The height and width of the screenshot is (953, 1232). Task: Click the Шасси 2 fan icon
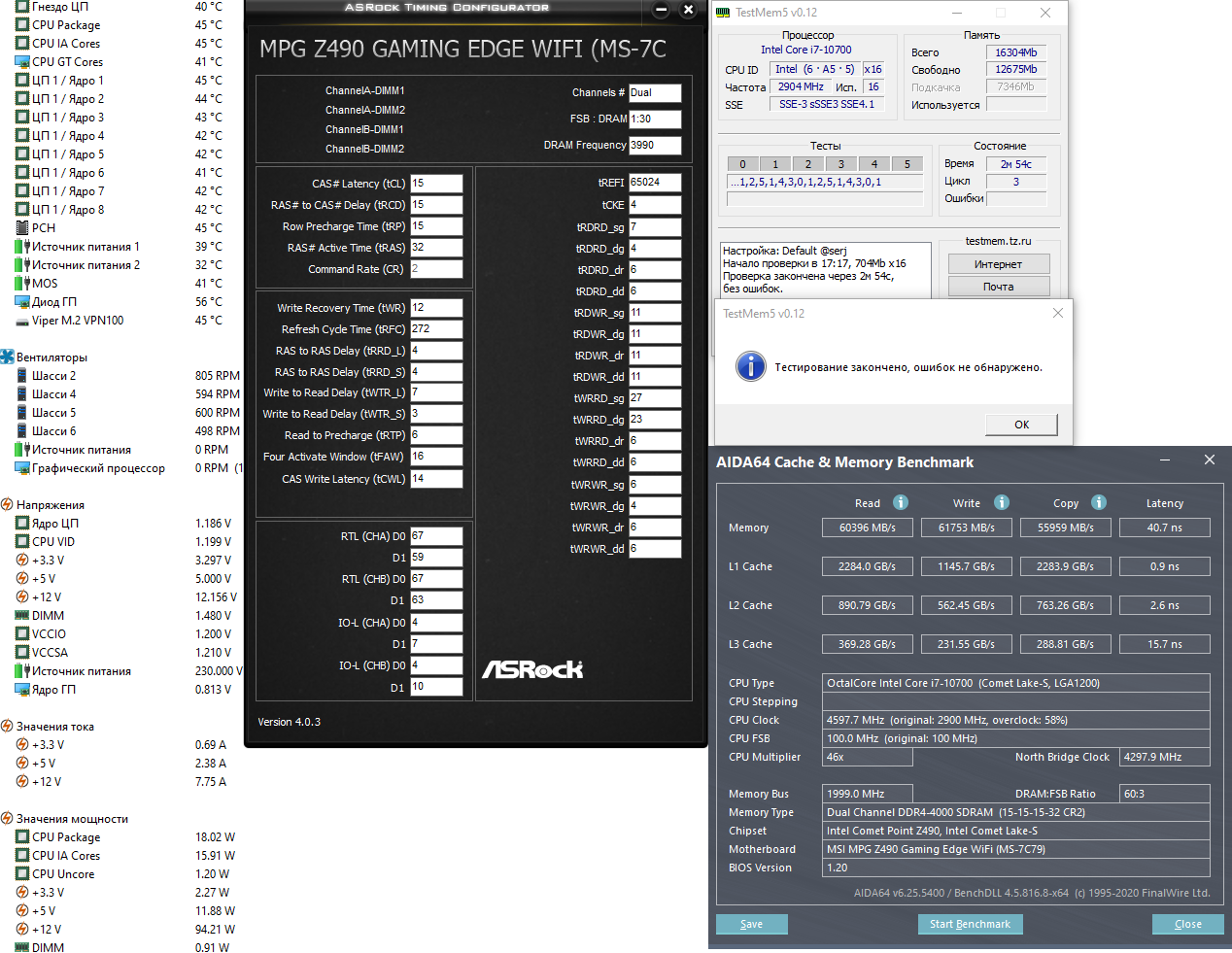22,375
